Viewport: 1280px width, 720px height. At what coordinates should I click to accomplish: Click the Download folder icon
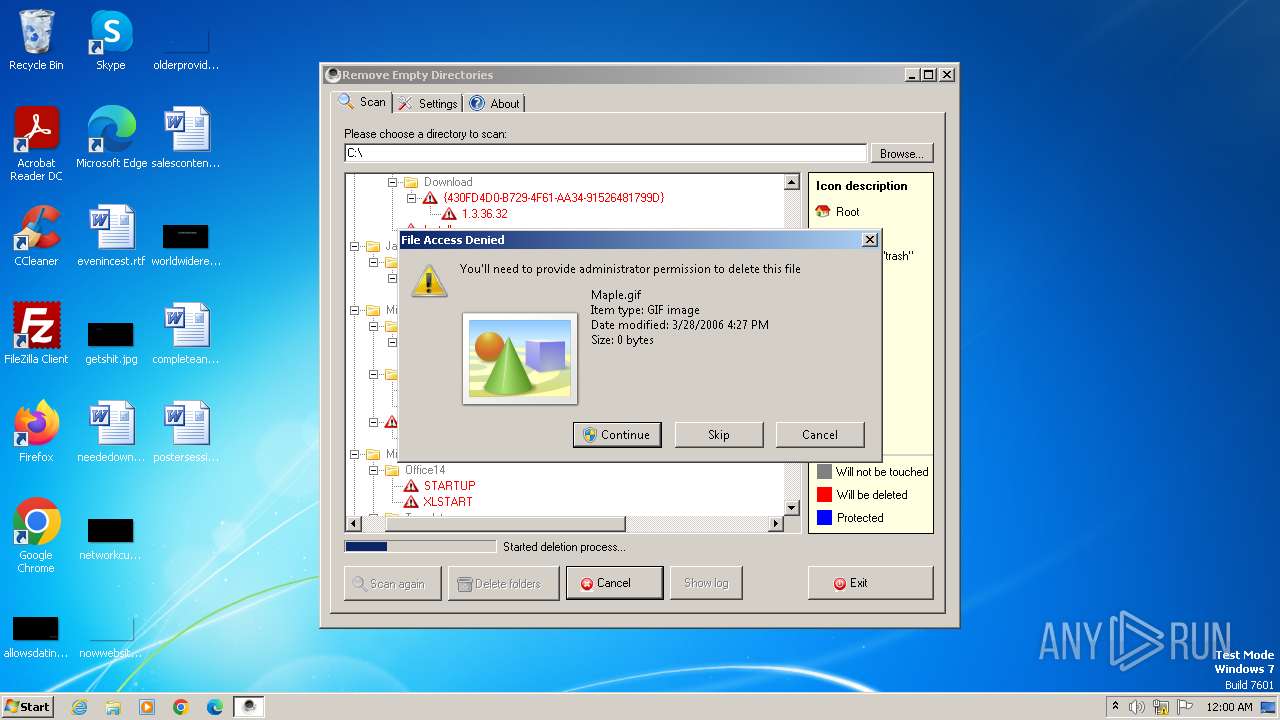click(410, 182)
